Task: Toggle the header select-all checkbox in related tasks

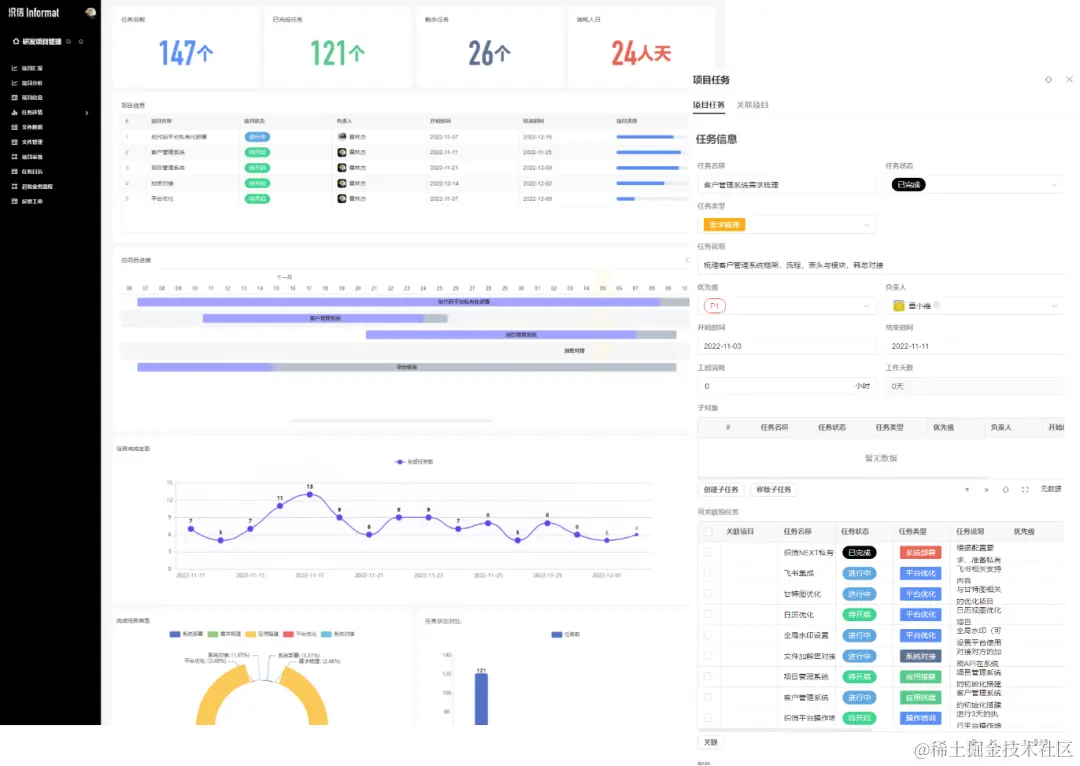Action: pyautogui.click(x=708, y=532)
